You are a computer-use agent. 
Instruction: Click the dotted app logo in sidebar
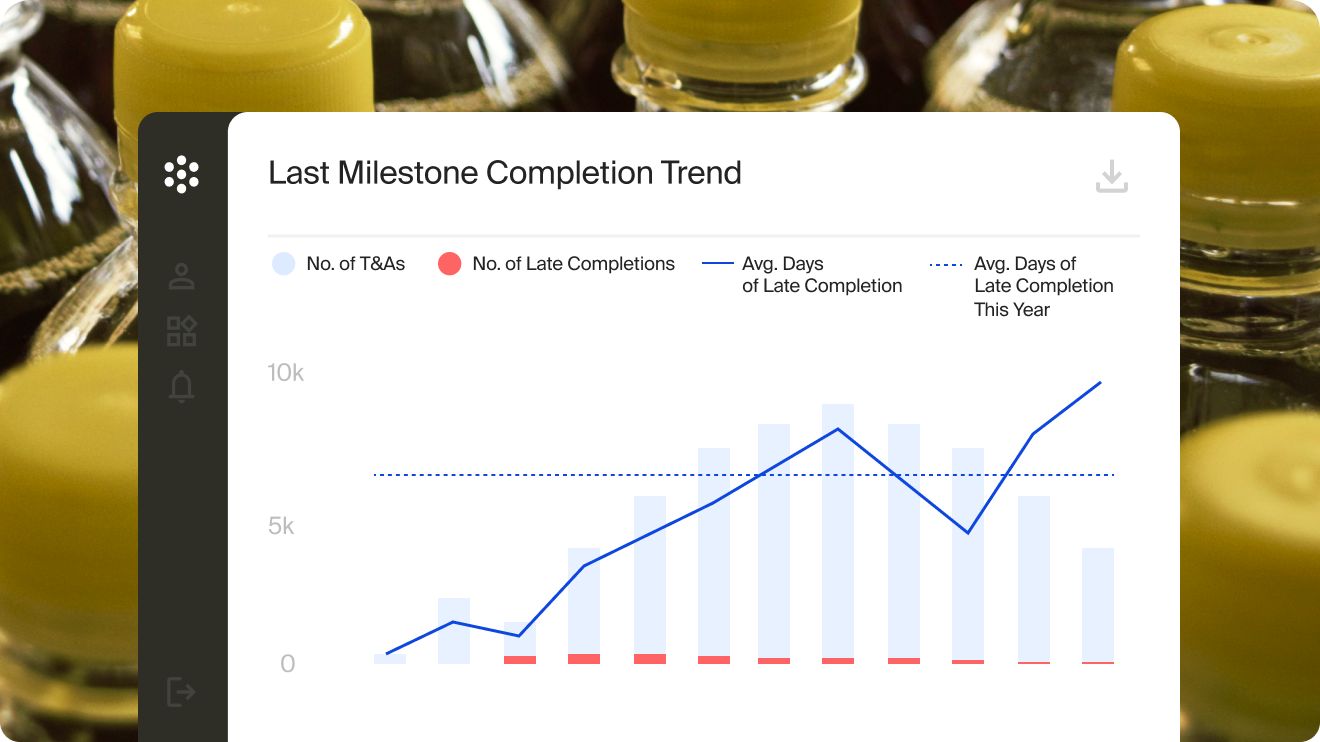(x=182, y=174)
